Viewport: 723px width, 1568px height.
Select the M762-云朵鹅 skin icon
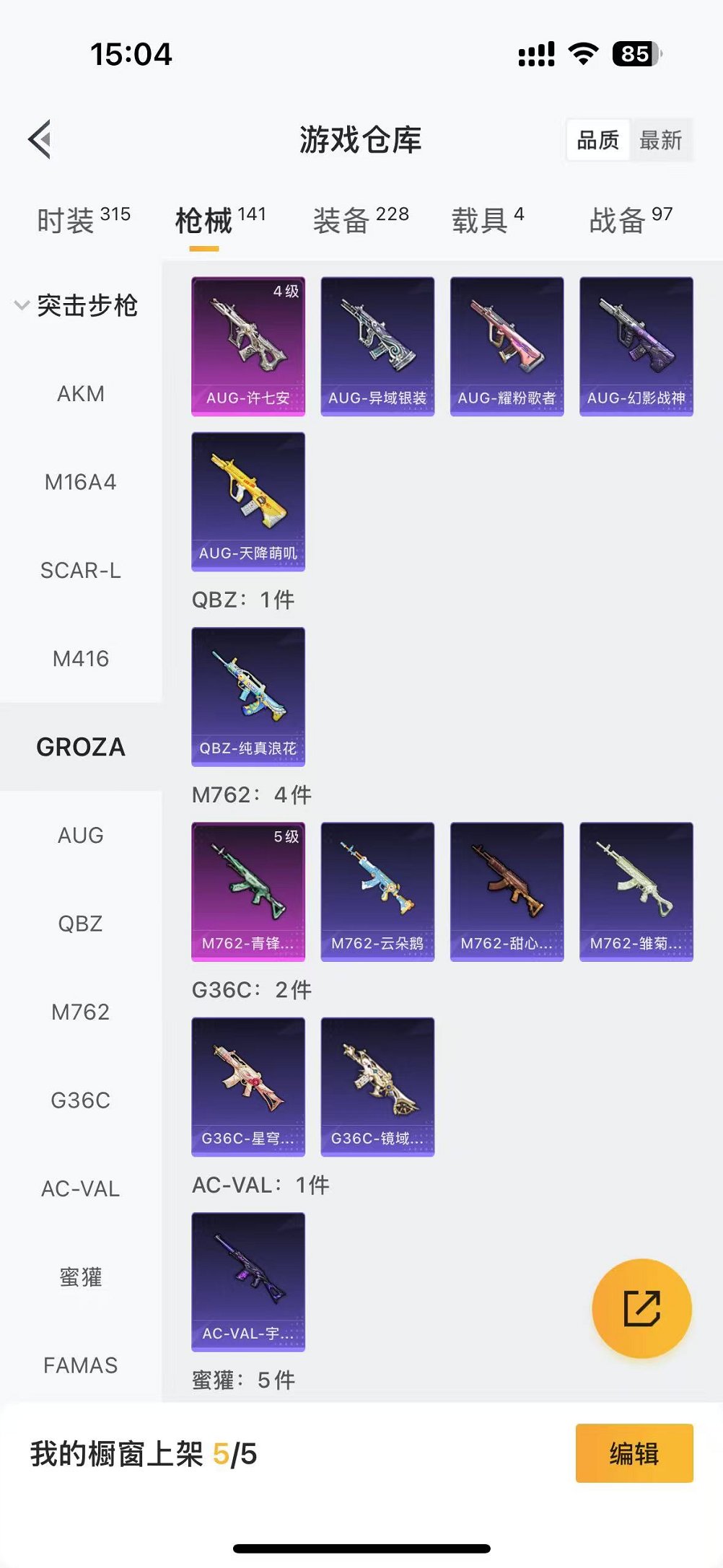click(x=377, y=892)
